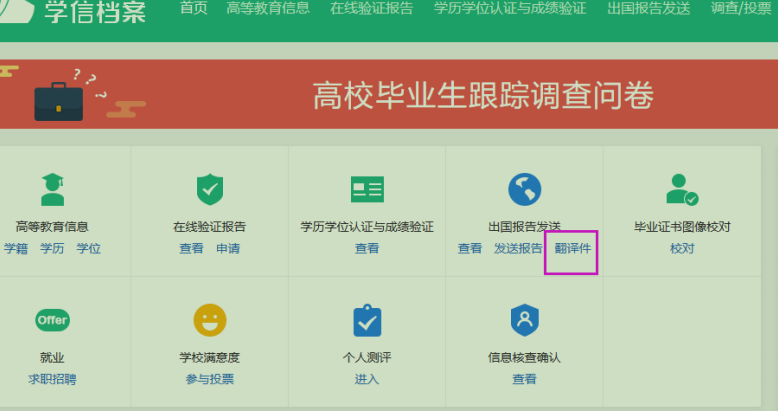Click the graduate icon for 高等教育信息
This screenshot has height=411, width=778.
click(52, 188)
